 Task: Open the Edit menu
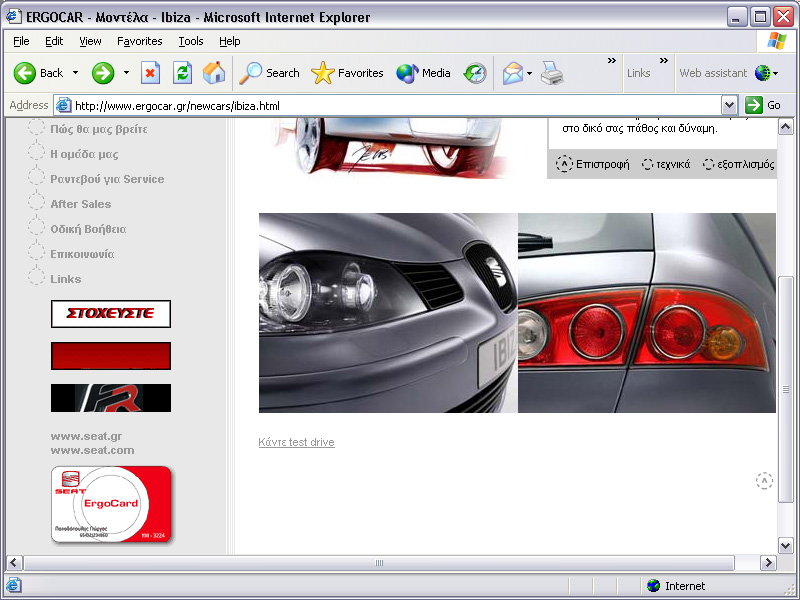(54, 41)
